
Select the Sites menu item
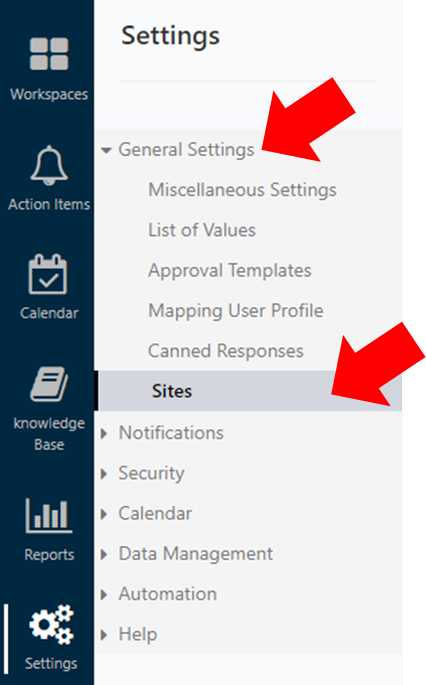click(248, 391)
